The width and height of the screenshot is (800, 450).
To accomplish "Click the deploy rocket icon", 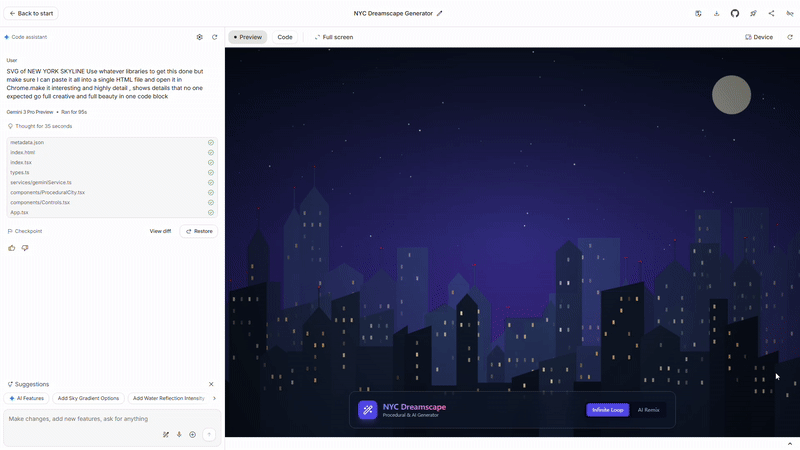I will [x=753, y=13].
